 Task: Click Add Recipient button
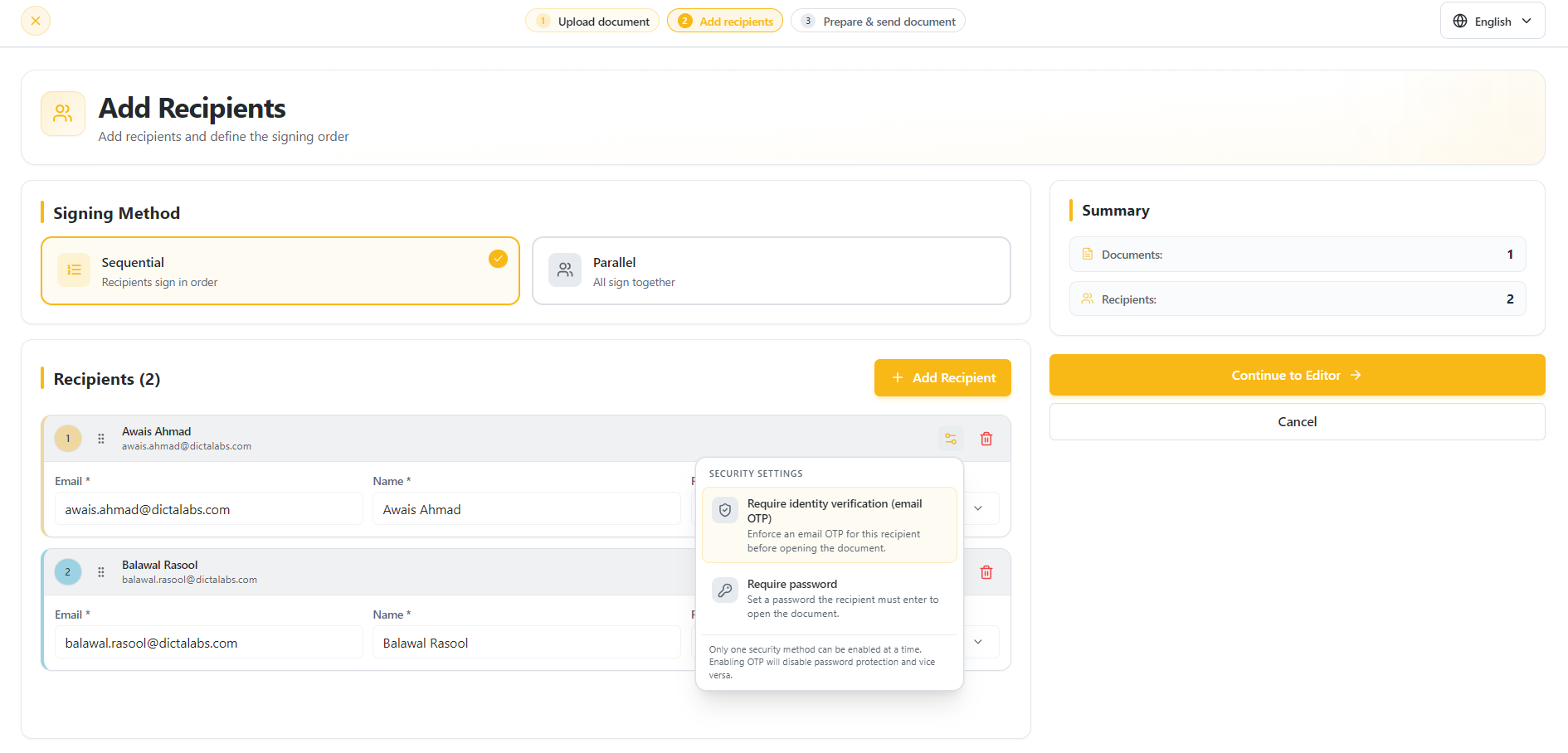click(942, 377)
